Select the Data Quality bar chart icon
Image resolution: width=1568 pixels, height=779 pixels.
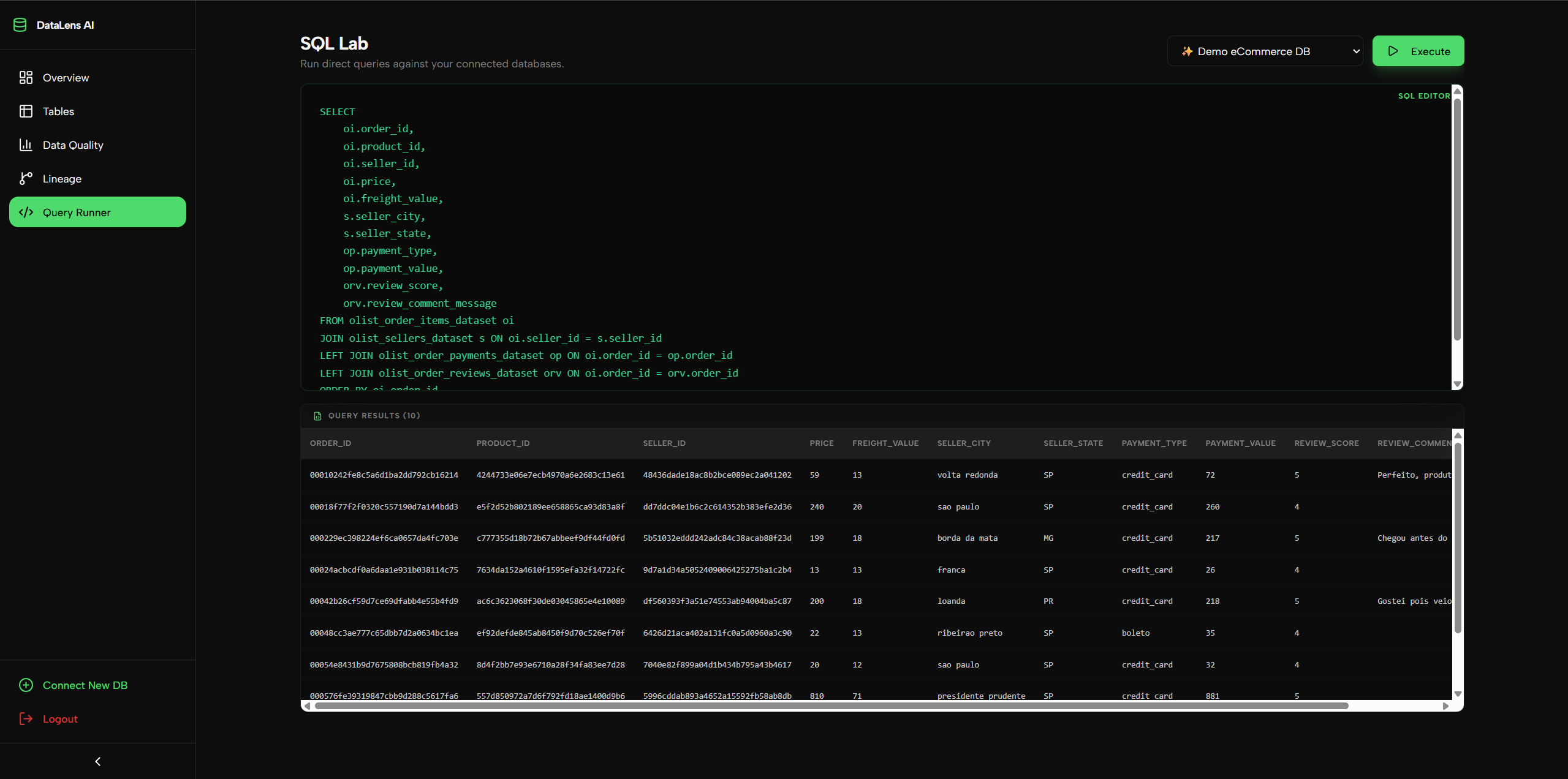coord(26,145)
